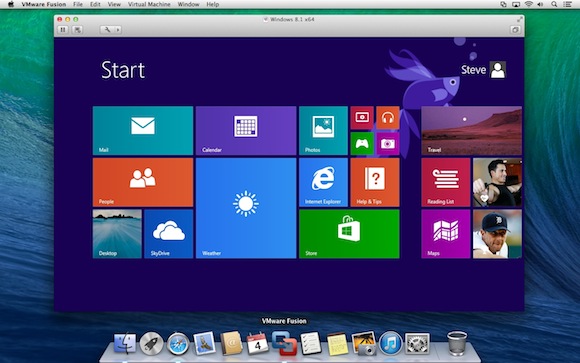The height and width of the screenshot is (363, 580).
Task: Open Contacts from the Dock
Action: [x=231, y=343]
